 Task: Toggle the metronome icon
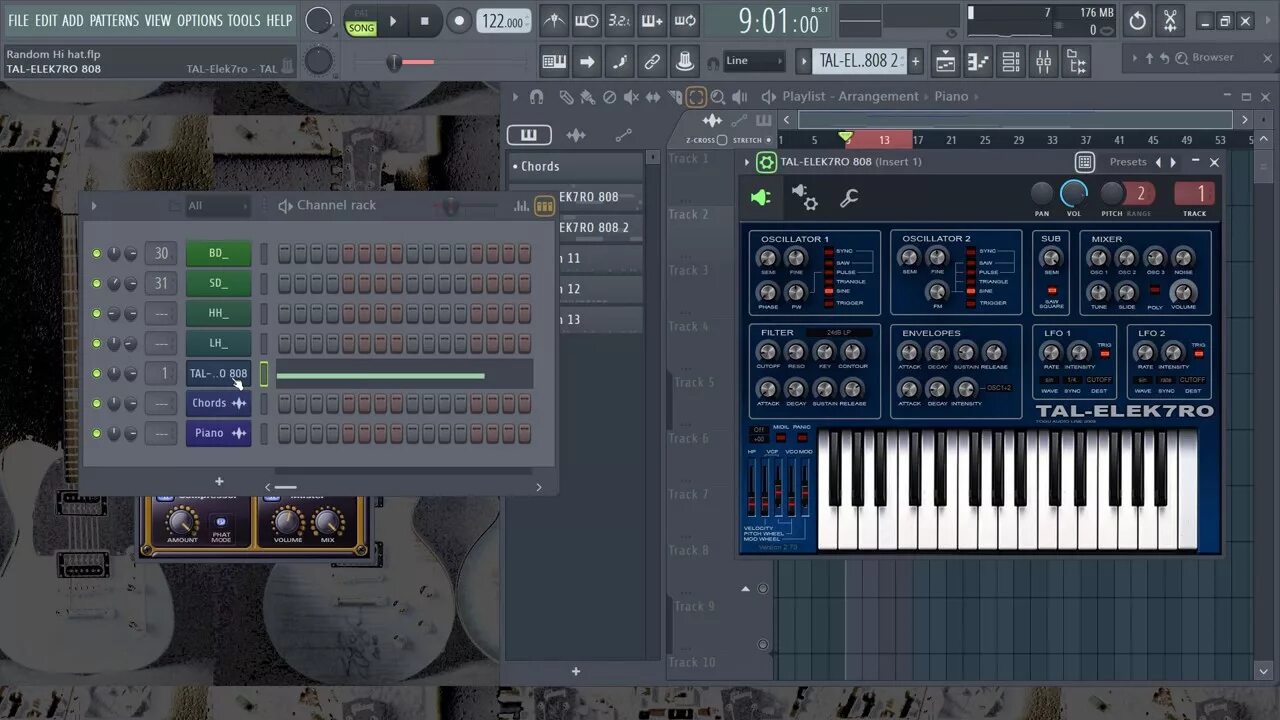pyautogui.click(x=554, y=21)
